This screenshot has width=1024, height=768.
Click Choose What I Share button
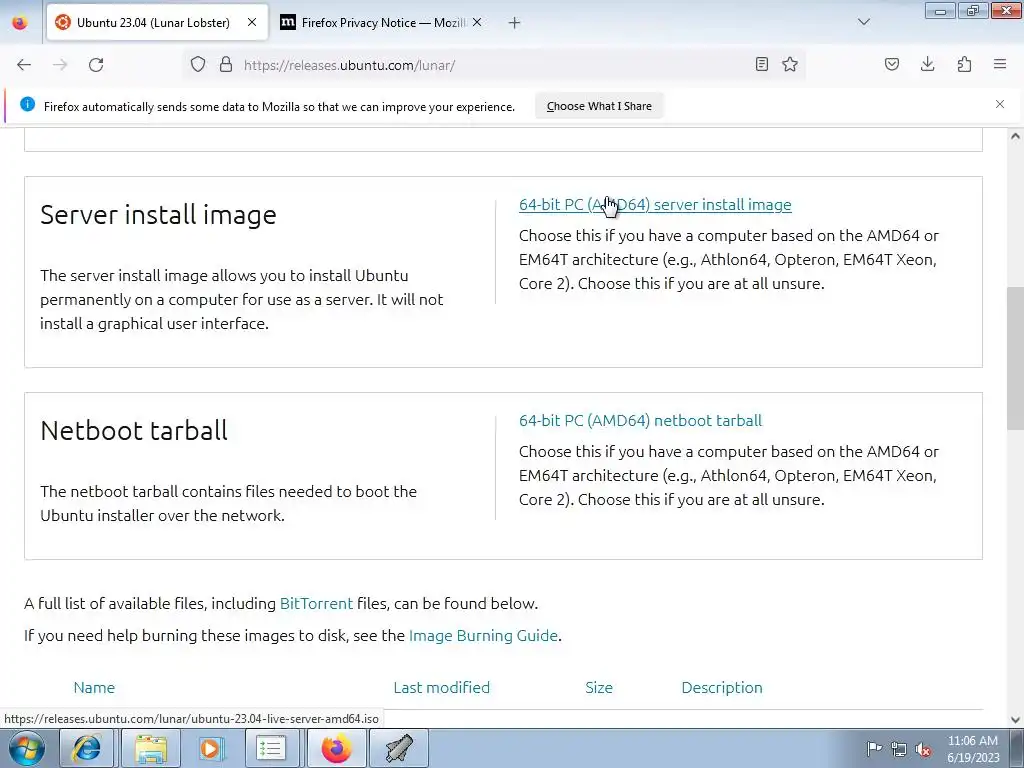coord(599,106)
